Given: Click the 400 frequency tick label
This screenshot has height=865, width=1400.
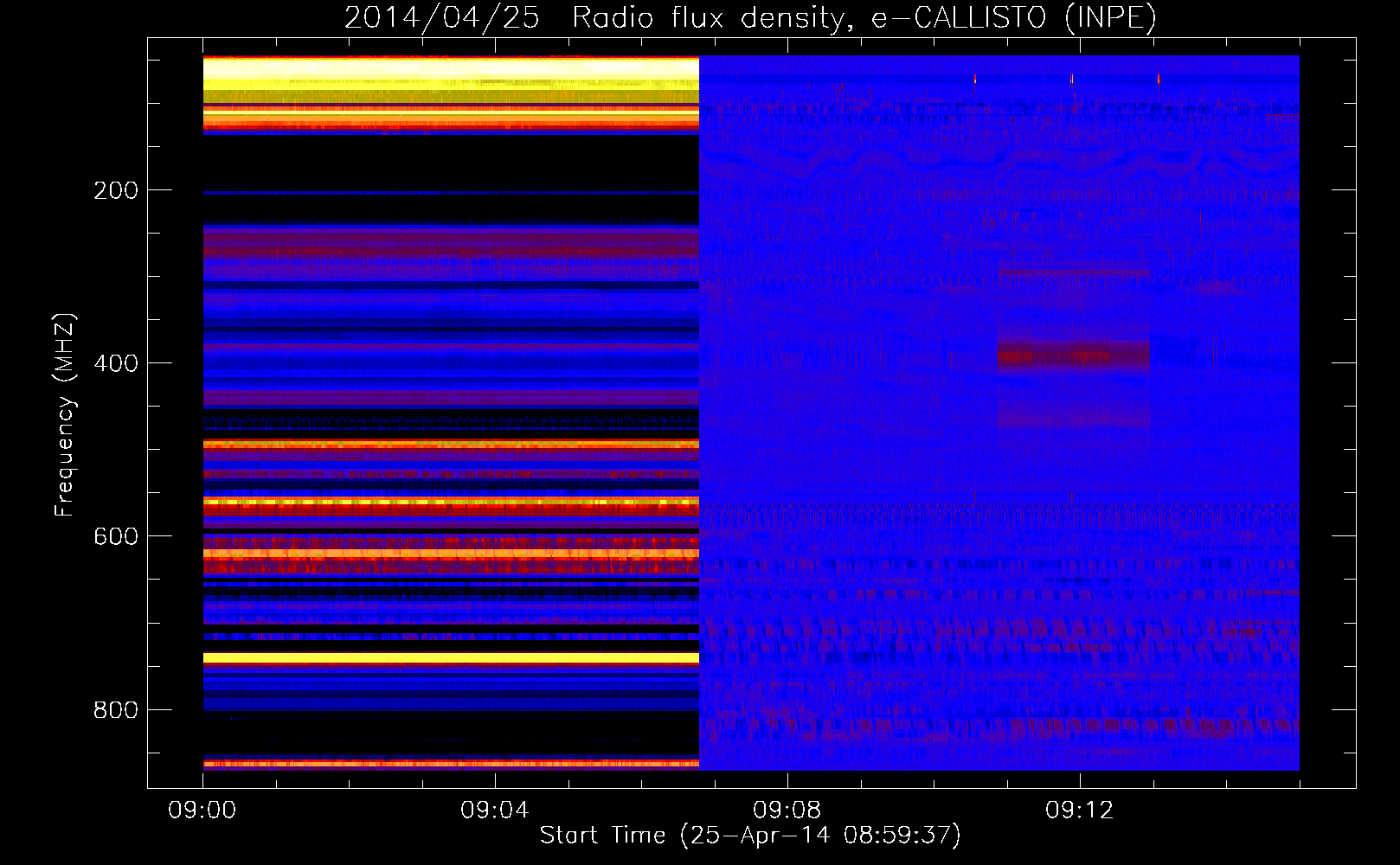Looking at the screenshot, I should coord(116,363).
